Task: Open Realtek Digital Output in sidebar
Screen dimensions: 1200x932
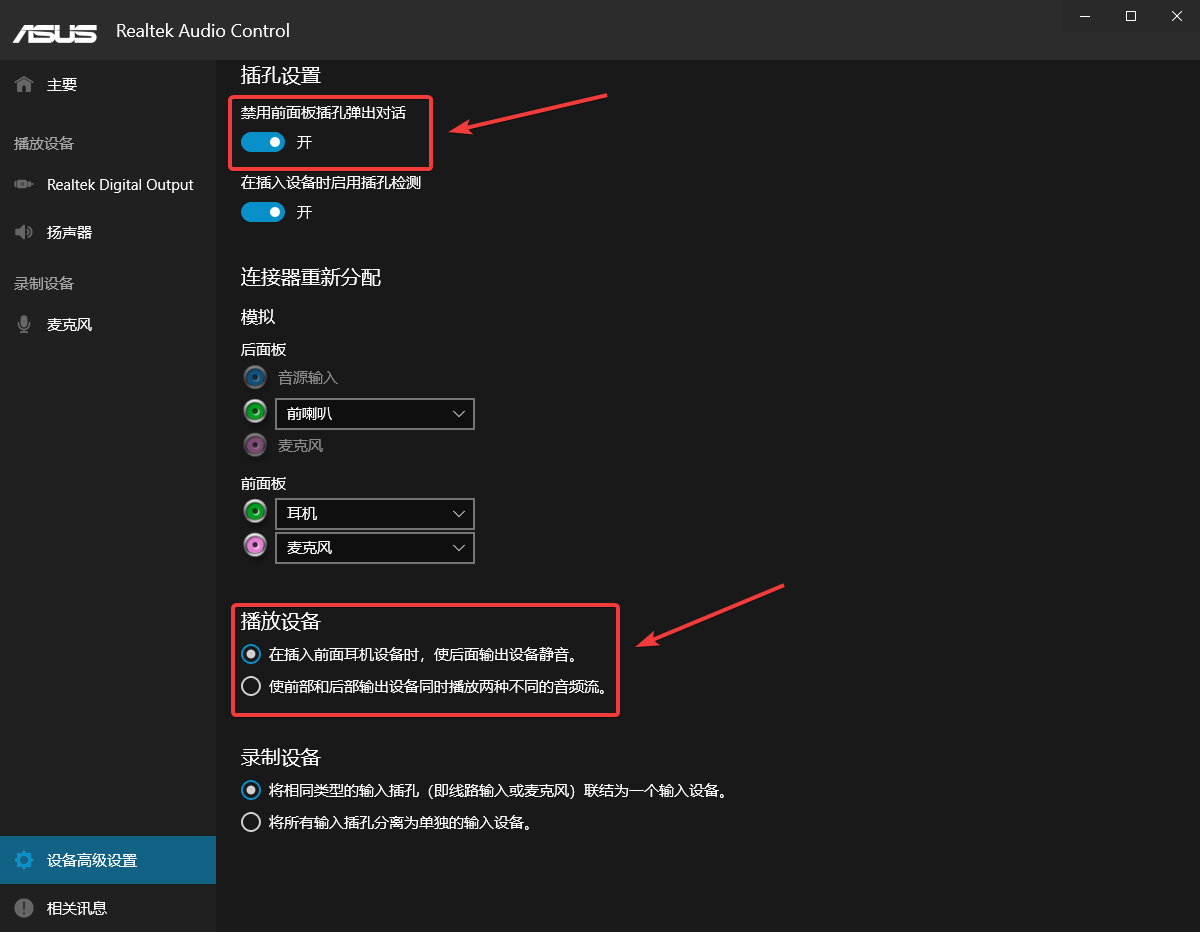Action: (119, 185)
